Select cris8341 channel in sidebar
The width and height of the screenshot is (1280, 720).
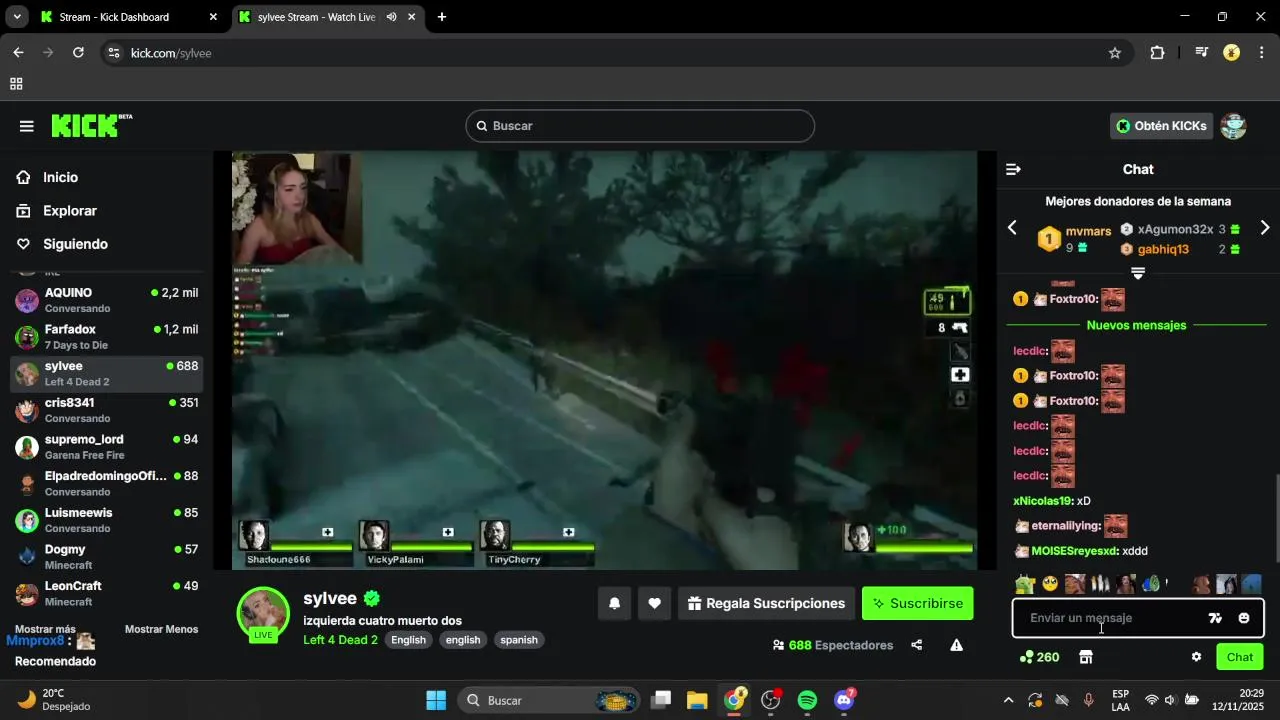tap(106, 410)
